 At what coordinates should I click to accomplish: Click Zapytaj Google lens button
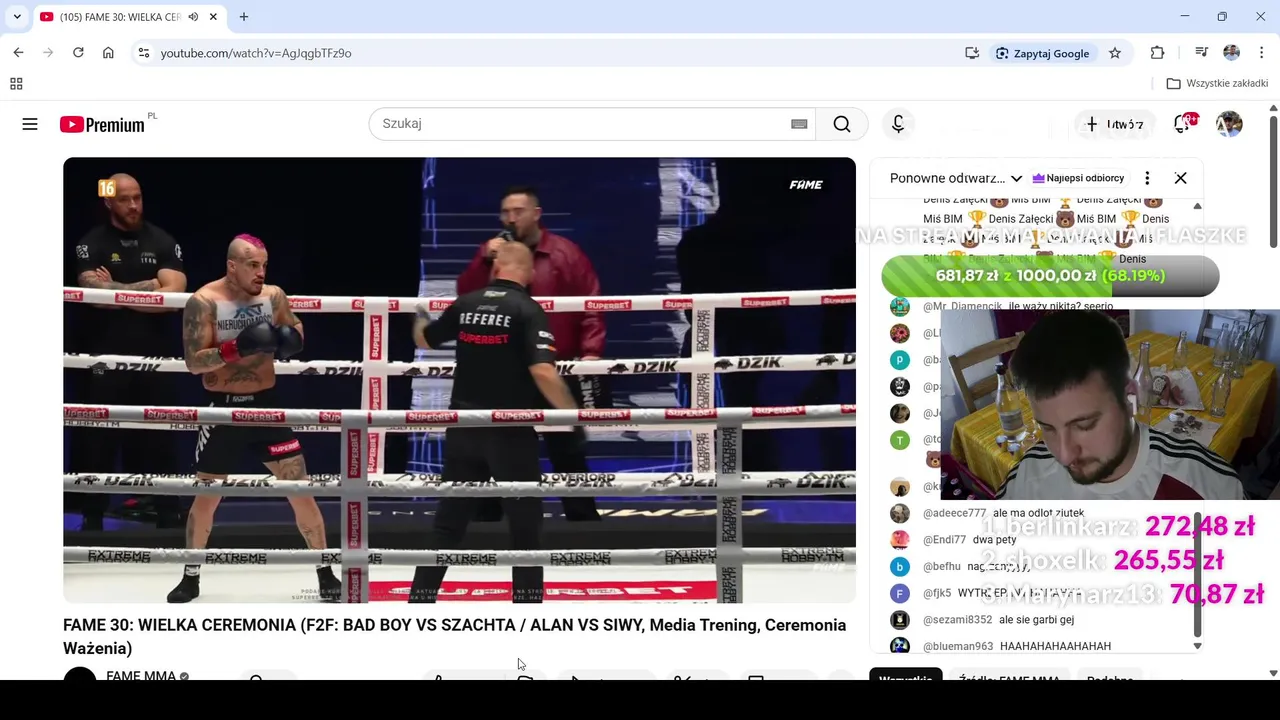coord(1043,53)
